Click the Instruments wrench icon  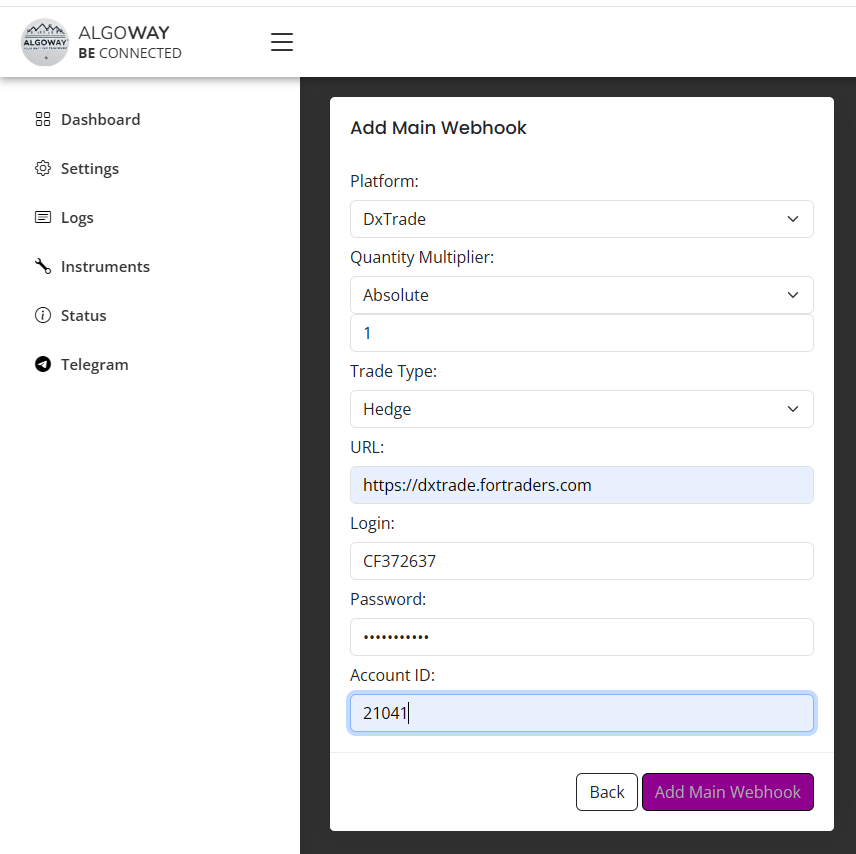pyautogui.click(x=43, y=266)
